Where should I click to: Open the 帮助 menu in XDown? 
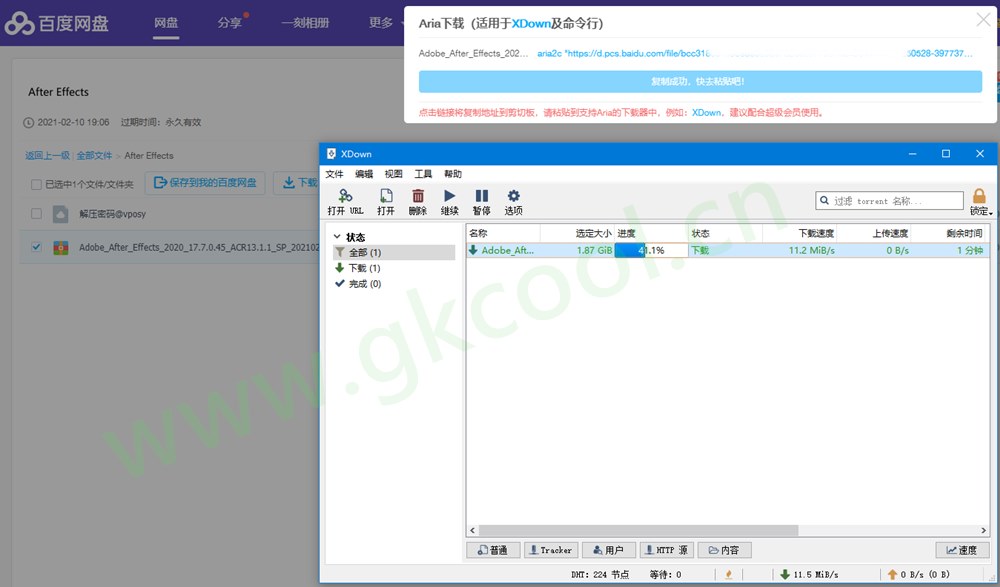(453, 174)
